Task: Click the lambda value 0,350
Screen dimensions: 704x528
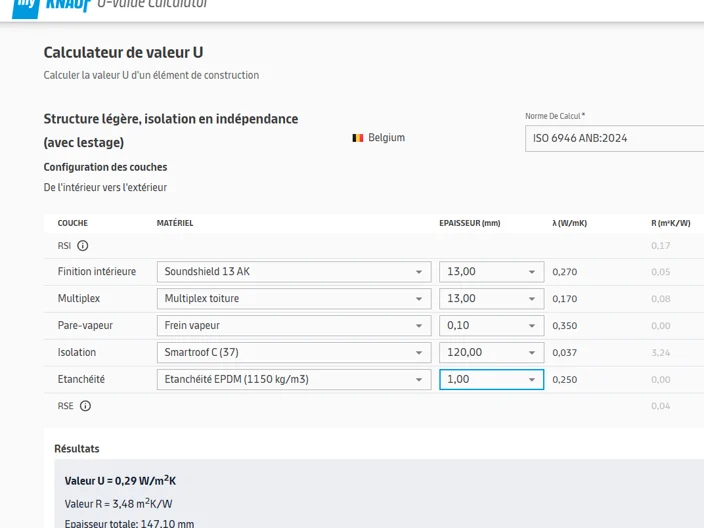Action: [565, 326]
